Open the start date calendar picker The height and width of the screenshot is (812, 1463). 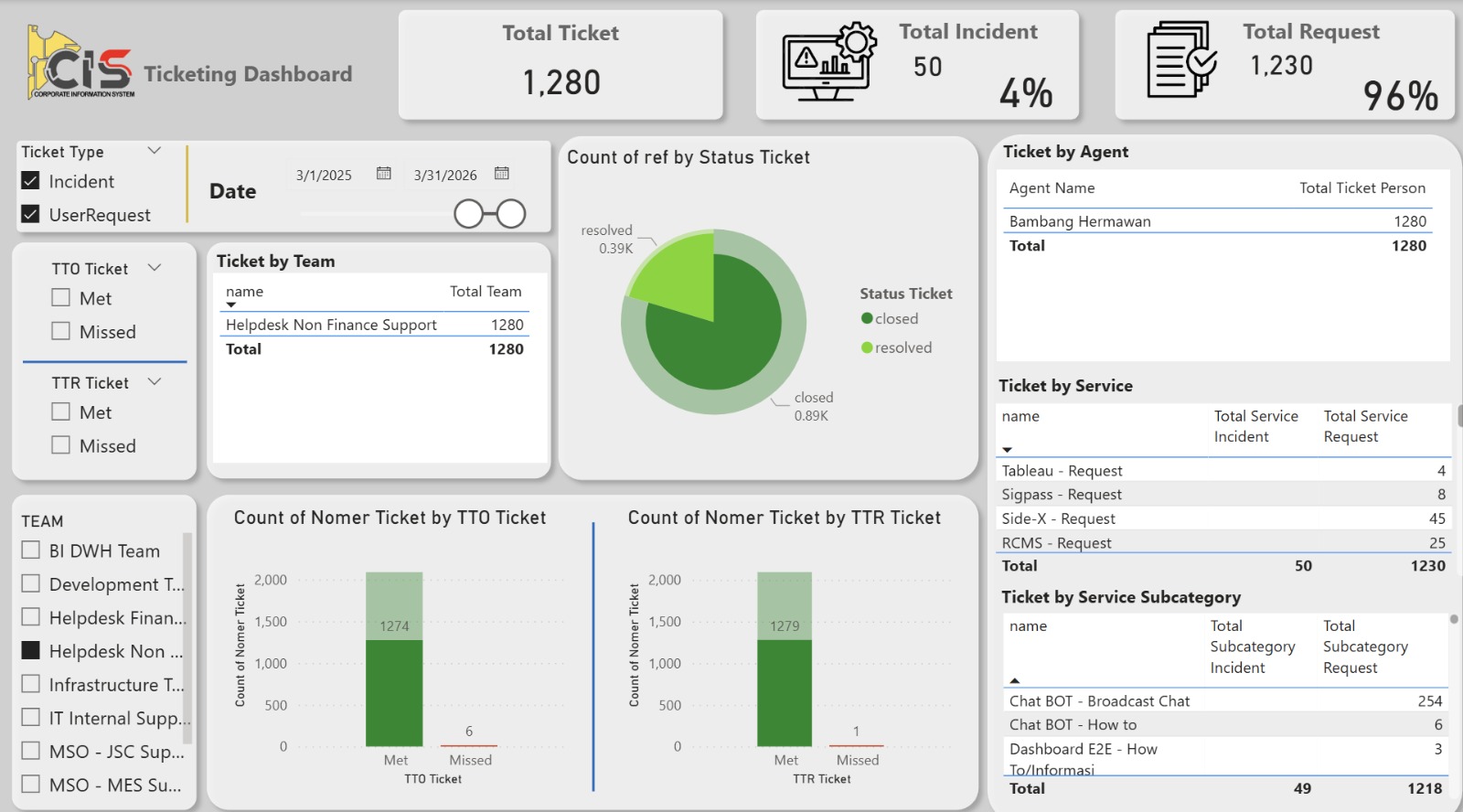pyautogui.click(x=384, y=174)
